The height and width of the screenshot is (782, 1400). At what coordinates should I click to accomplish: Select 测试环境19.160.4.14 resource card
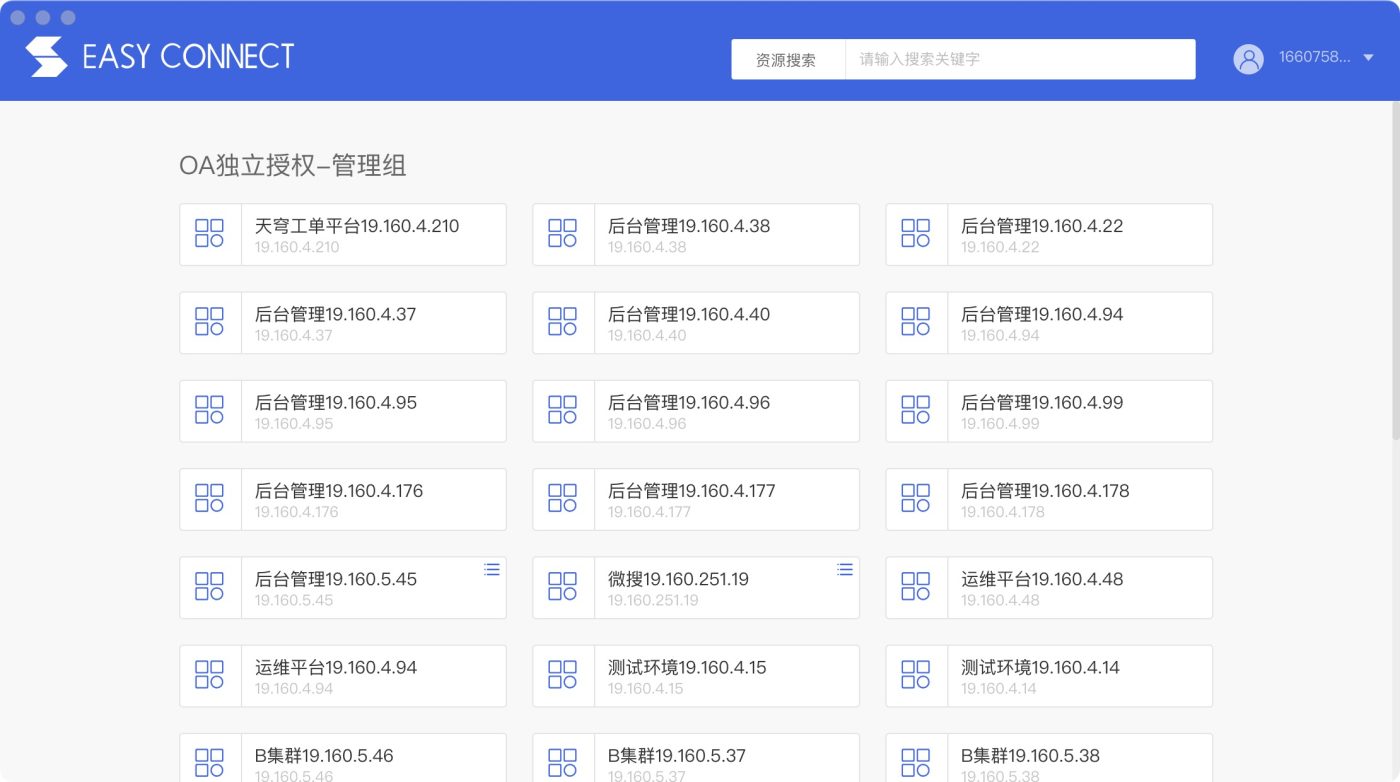(1040, 668)
